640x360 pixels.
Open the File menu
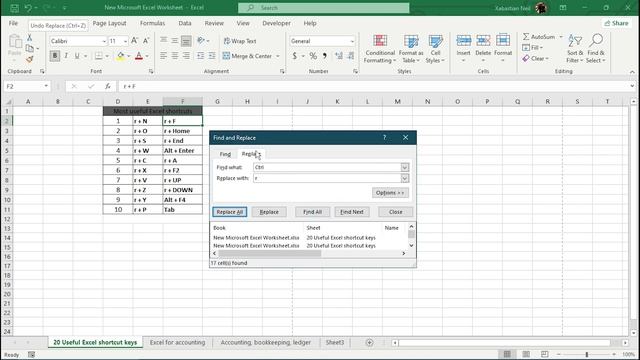[x=13, y=23]
